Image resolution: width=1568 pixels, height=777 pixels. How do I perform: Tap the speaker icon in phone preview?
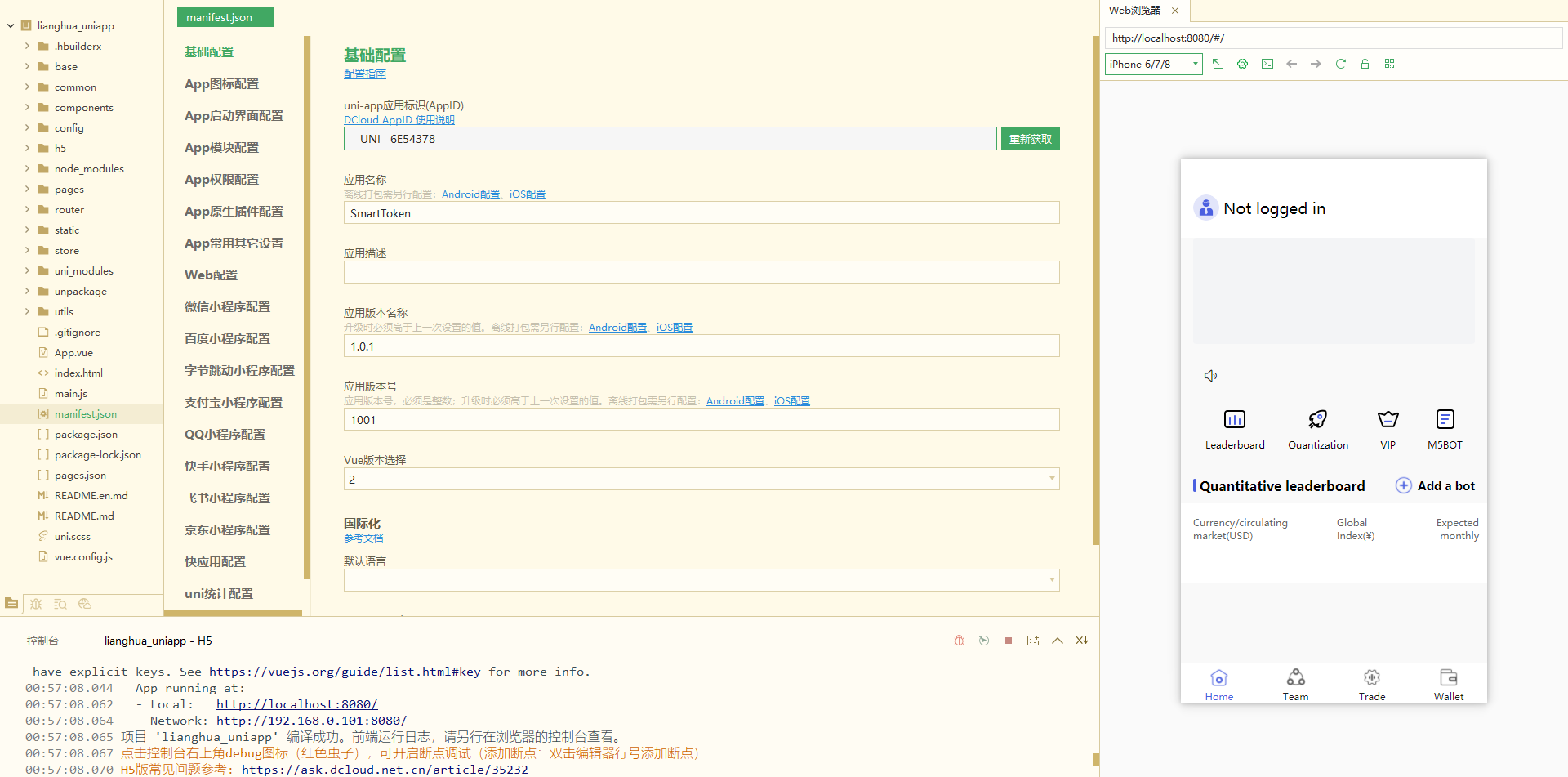(x=1210, y=376)
